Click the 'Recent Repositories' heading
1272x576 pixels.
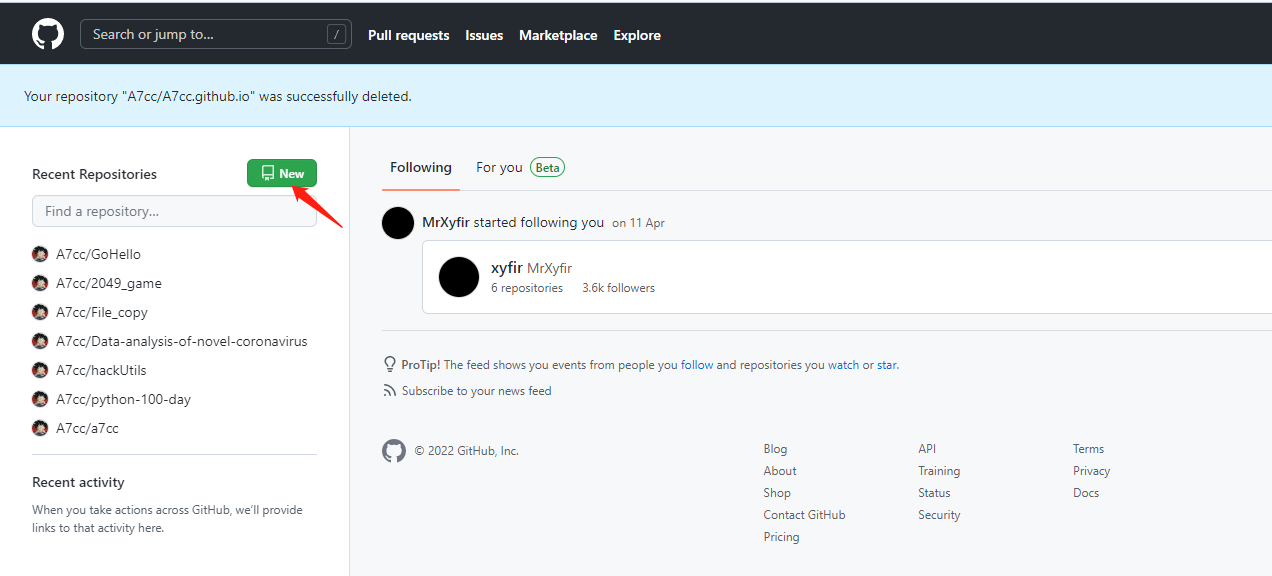pyautogui.click(x=94, y=174)
